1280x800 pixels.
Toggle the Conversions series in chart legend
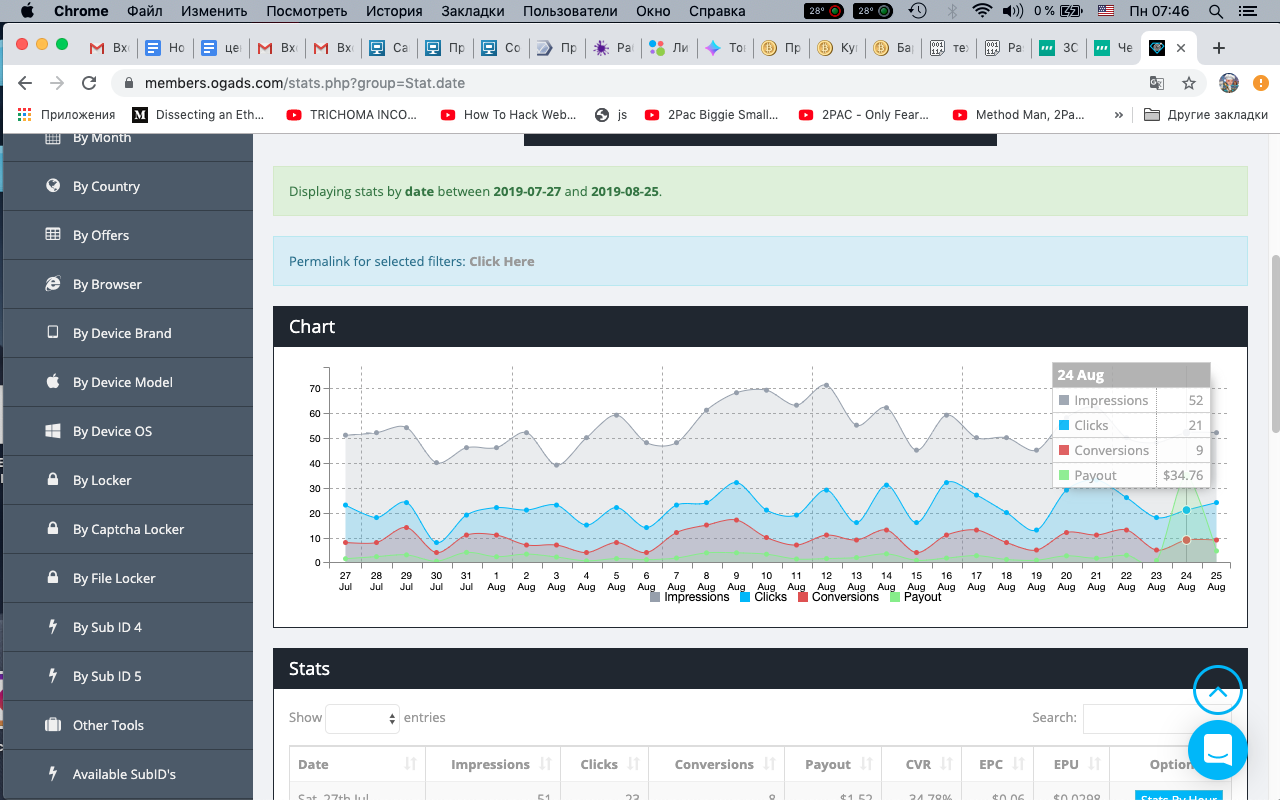[x=837, y=597]
